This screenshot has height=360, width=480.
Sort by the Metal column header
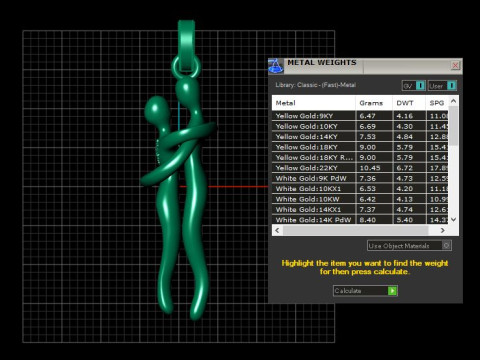pyautogui.click(x=314, y=103)
